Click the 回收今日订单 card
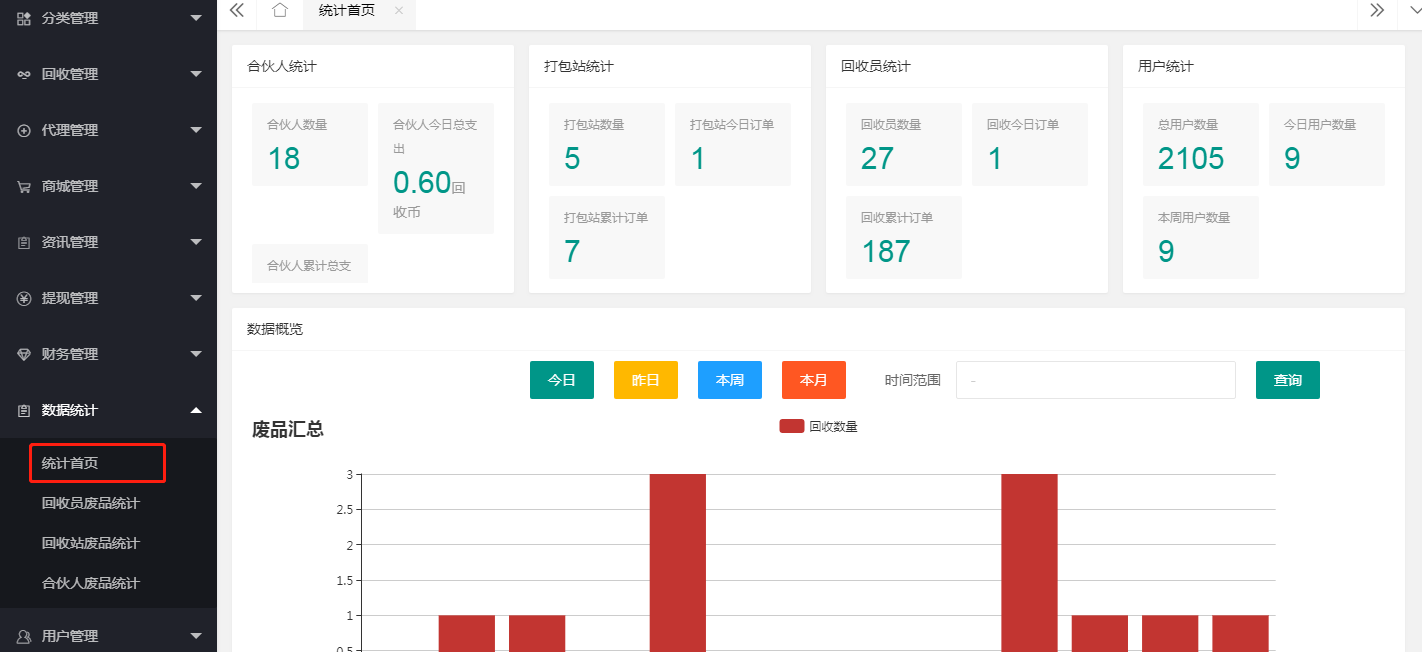Image resolution: width=1422 pixels, height=652 pixels. pos(1030,144)
